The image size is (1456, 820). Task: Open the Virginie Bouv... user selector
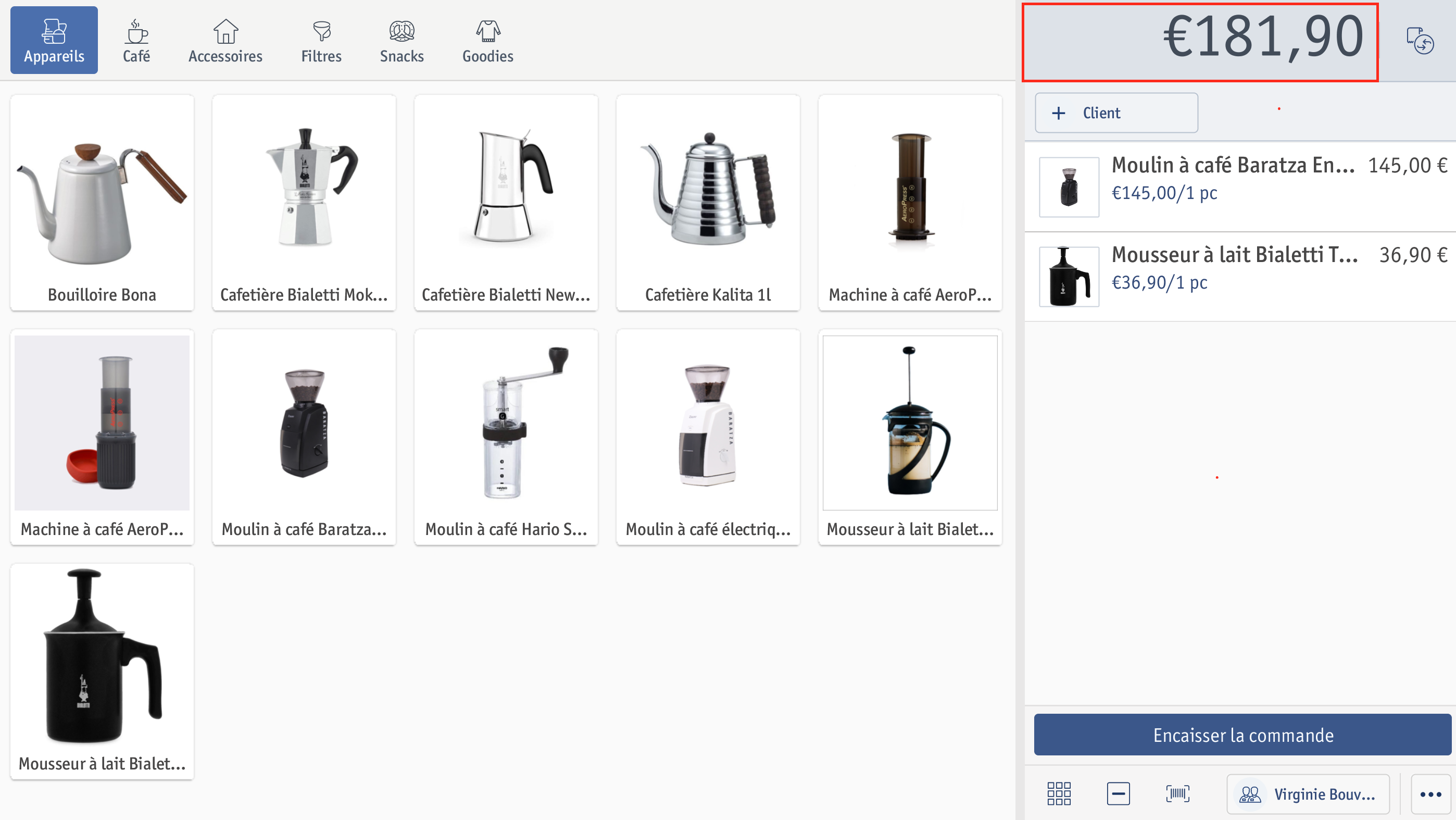1308,794
